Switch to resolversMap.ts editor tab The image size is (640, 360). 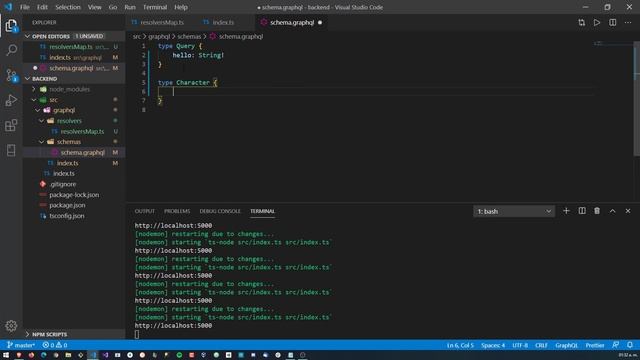[x=162, y=22]
